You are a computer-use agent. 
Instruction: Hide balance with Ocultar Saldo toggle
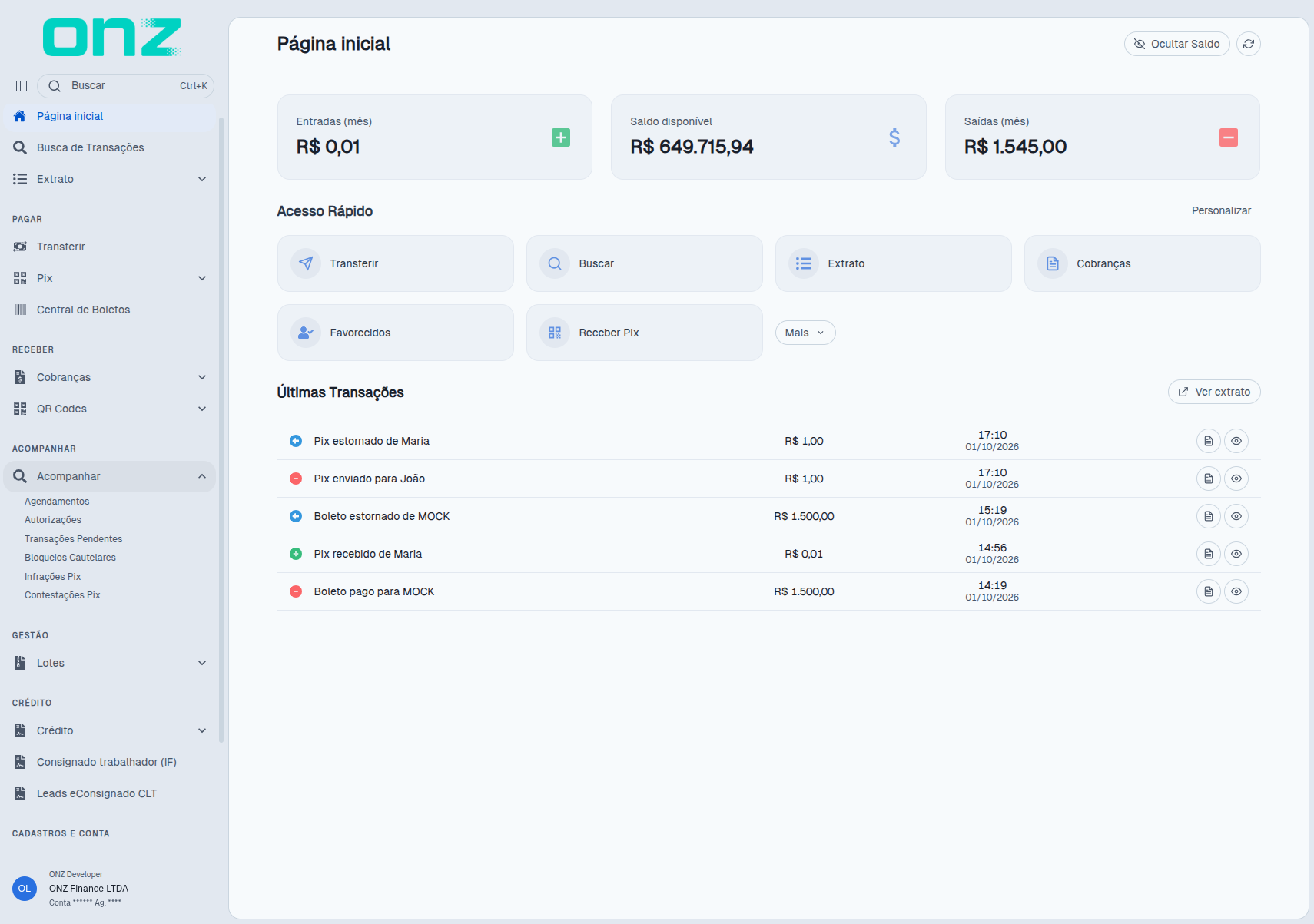pos(1177,44)
